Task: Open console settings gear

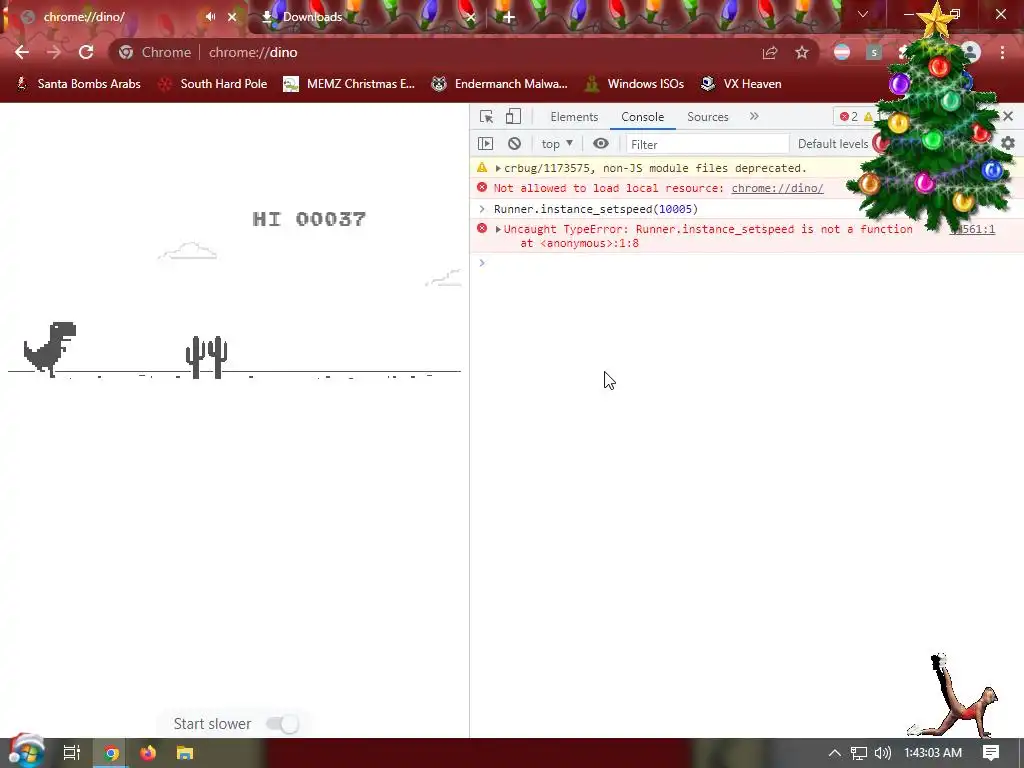Action: coord(1008,143)
